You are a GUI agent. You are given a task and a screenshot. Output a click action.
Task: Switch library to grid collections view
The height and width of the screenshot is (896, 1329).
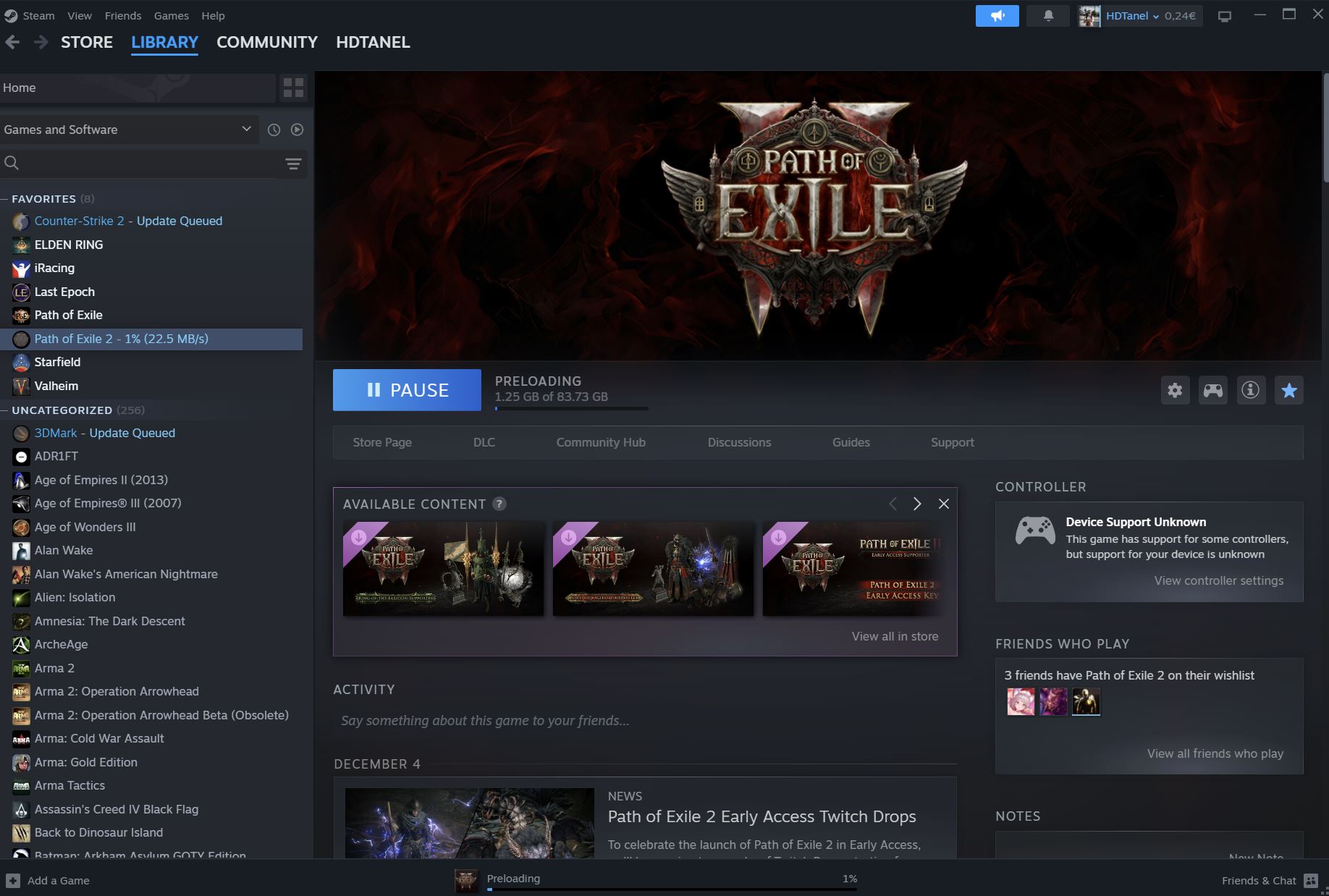293,88
